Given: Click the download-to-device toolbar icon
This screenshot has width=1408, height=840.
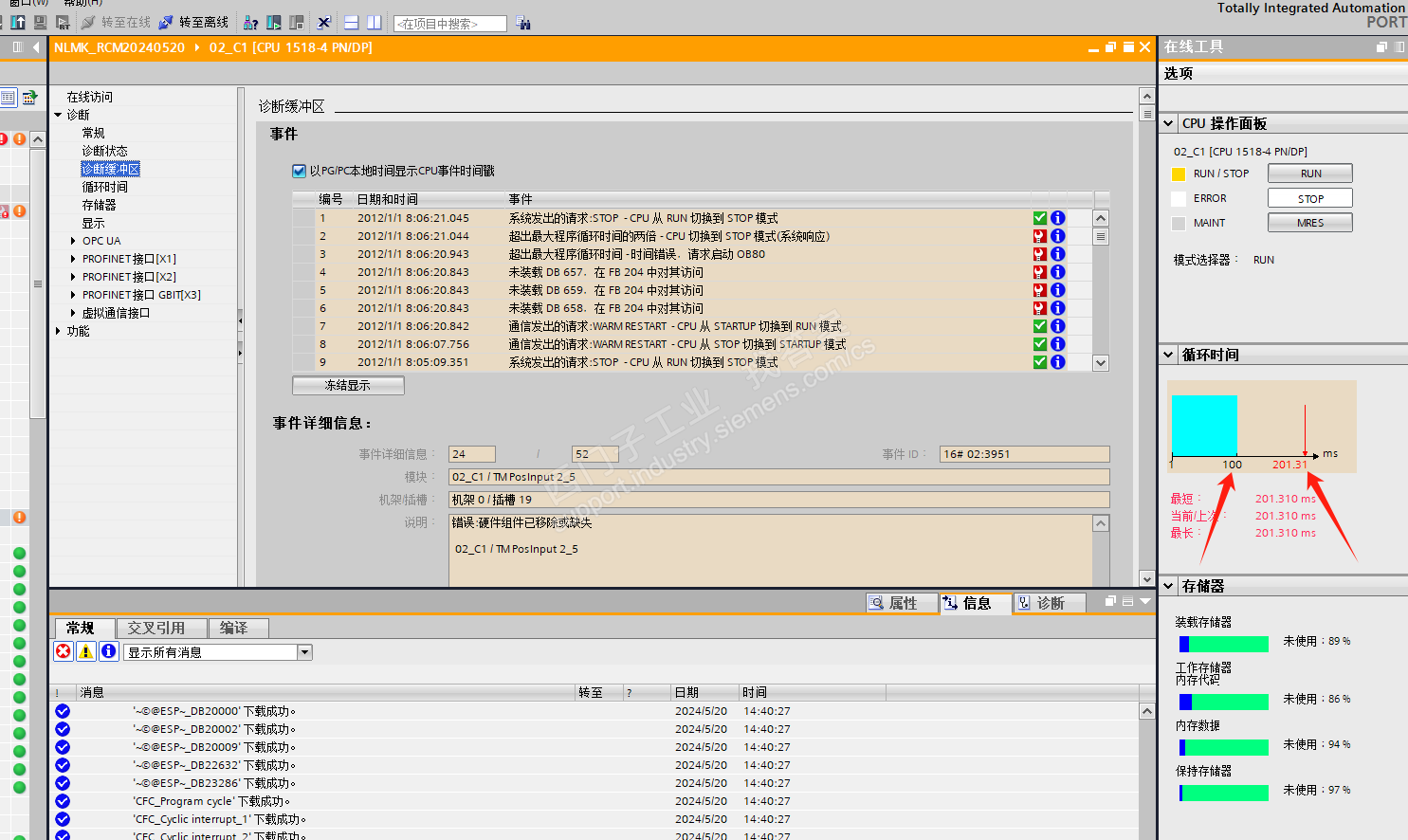Looking at the screenshot, I should tap(18, 22).
